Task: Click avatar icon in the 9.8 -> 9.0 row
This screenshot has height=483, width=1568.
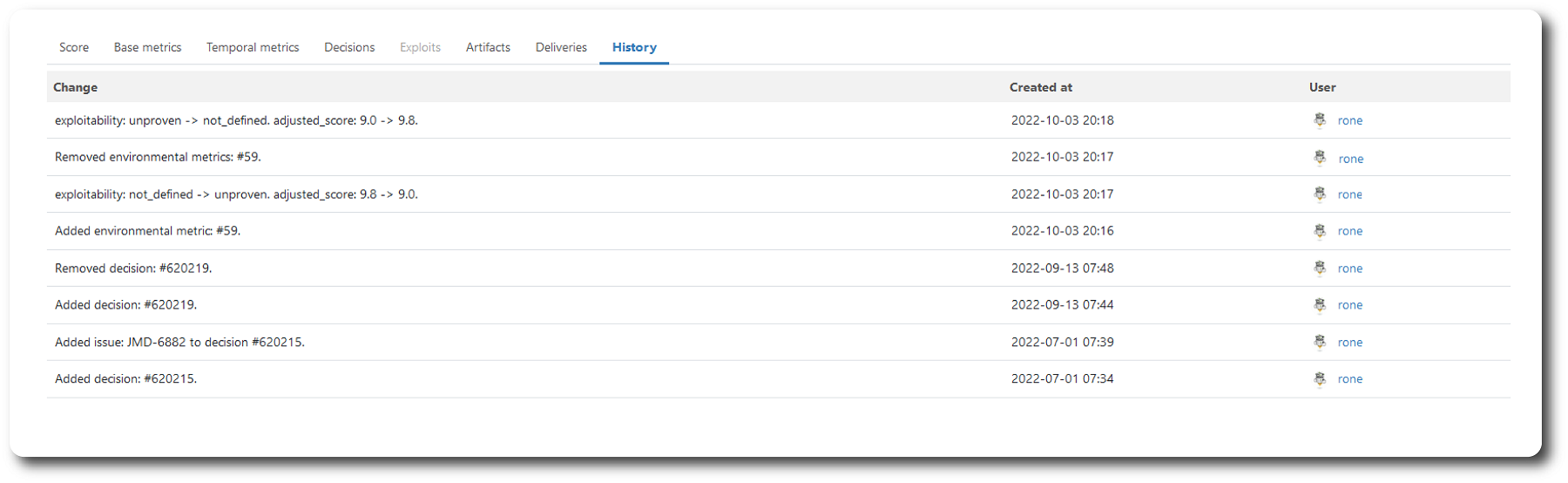Action: point(1320,194)
